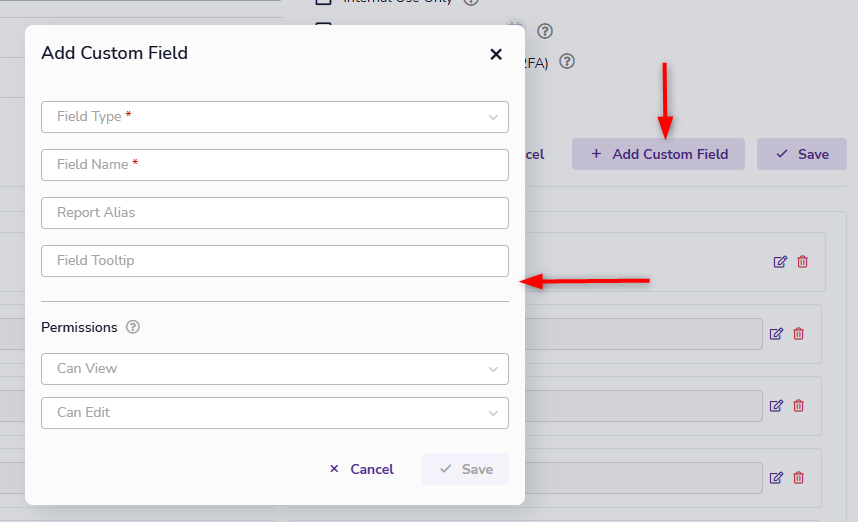
Task: Delete the third custom field row
Action: point(798,406)
